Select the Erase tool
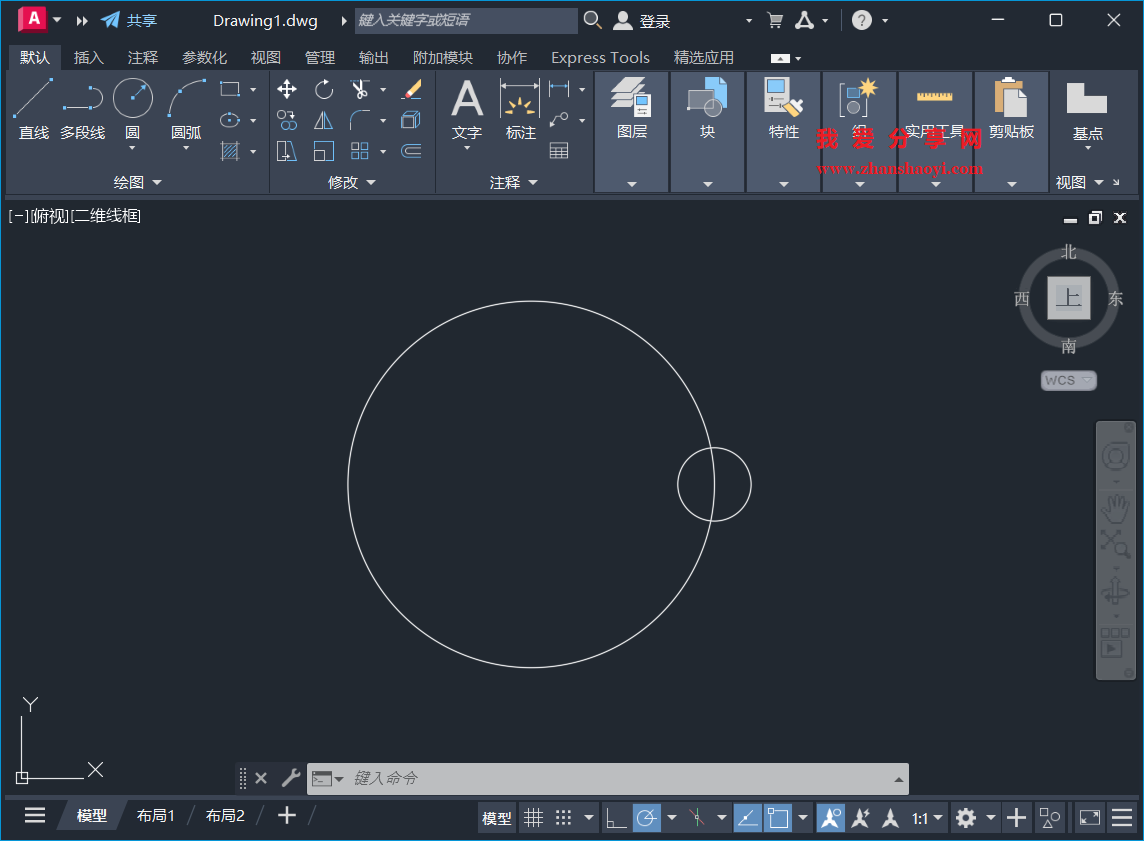 tap(413, 89)
